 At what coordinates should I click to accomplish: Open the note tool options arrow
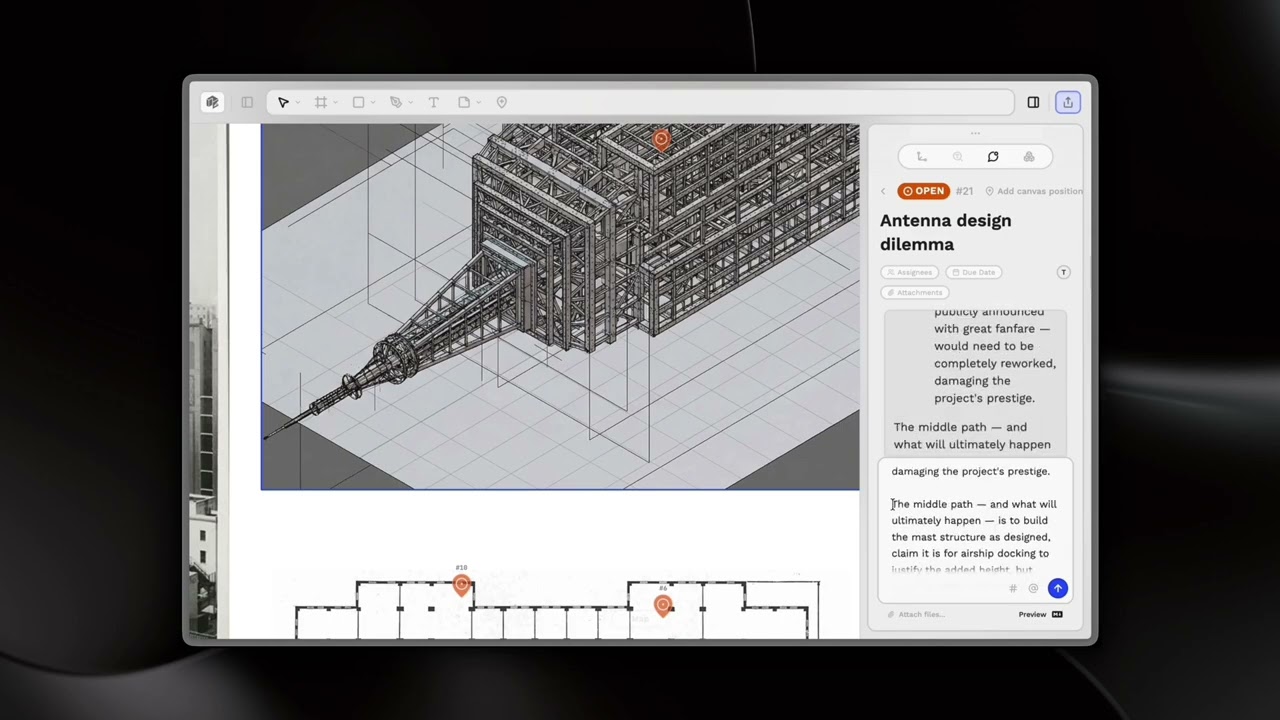coord(478,102)
